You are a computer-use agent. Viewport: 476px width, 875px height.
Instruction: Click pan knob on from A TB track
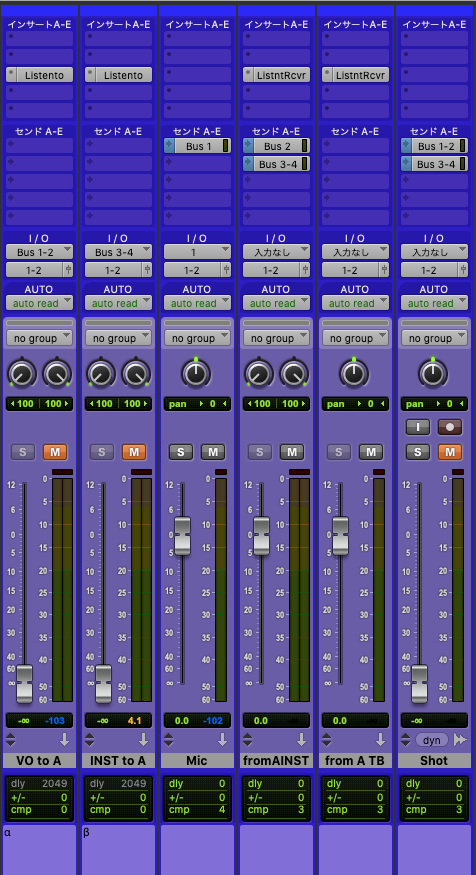click(x=354, y=373)
